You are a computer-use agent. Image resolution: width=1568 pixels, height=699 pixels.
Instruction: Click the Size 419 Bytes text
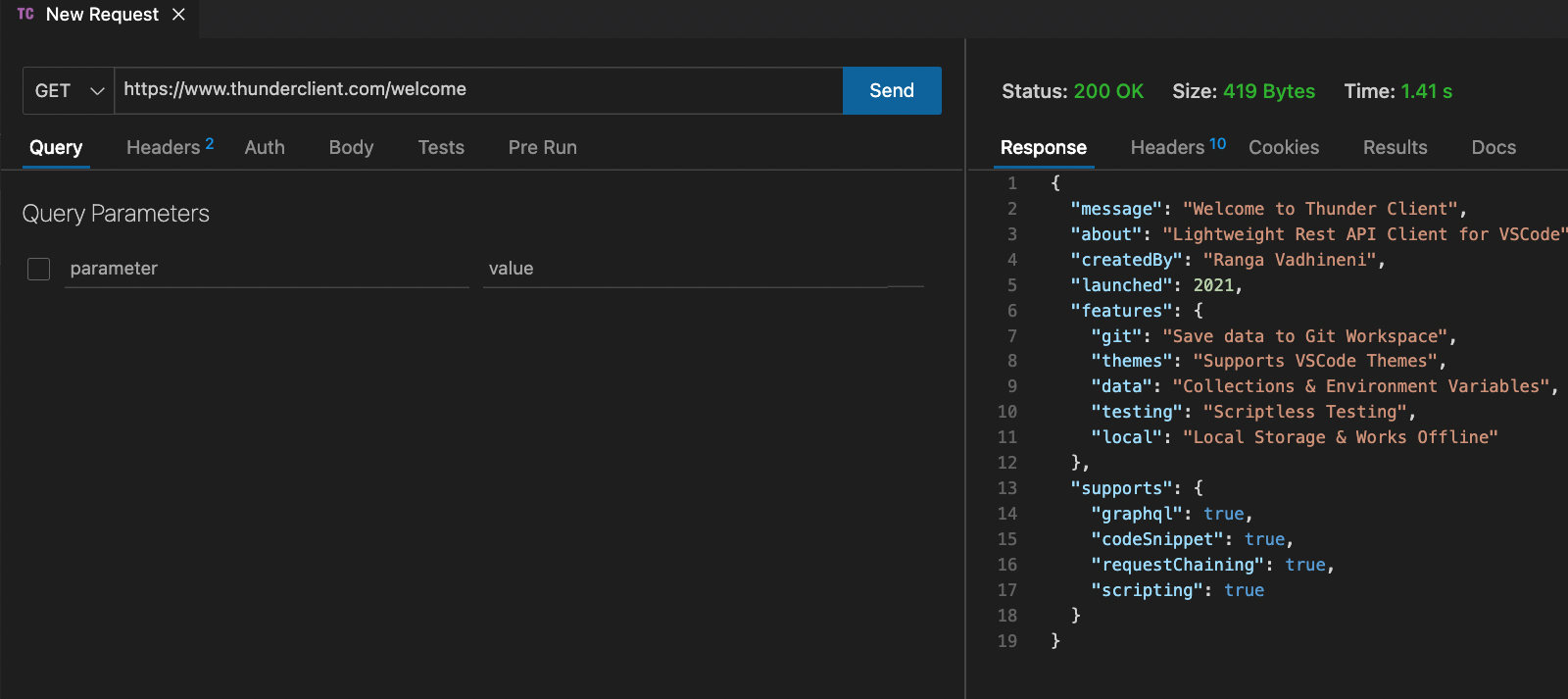[x=1244, y=91]
